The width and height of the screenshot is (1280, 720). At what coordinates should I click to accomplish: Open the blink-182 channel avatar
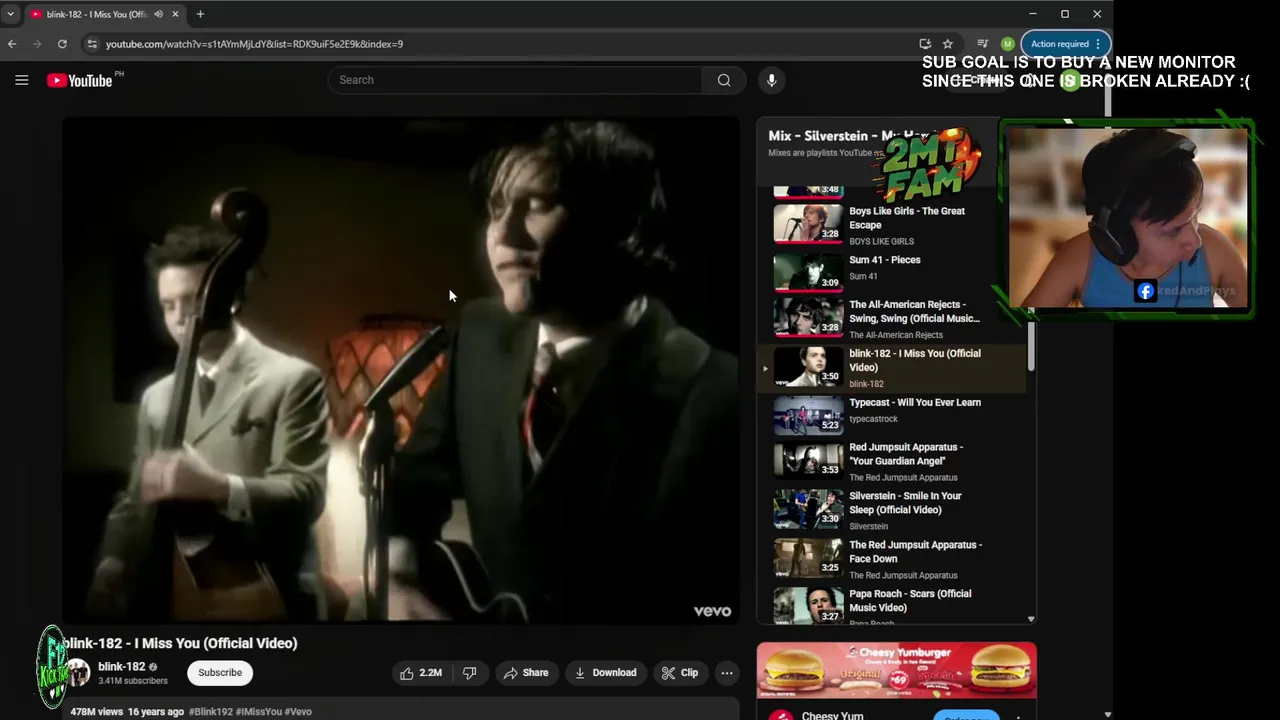point(78,673)
